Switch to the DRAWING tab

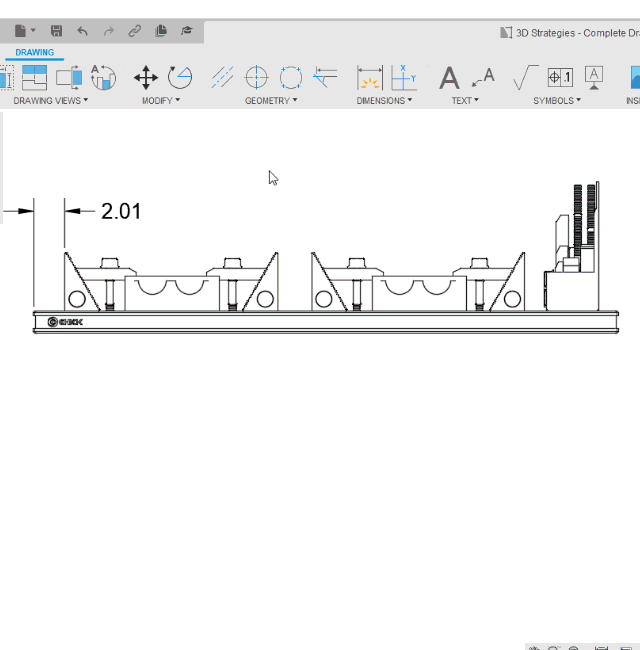[35, 52]
